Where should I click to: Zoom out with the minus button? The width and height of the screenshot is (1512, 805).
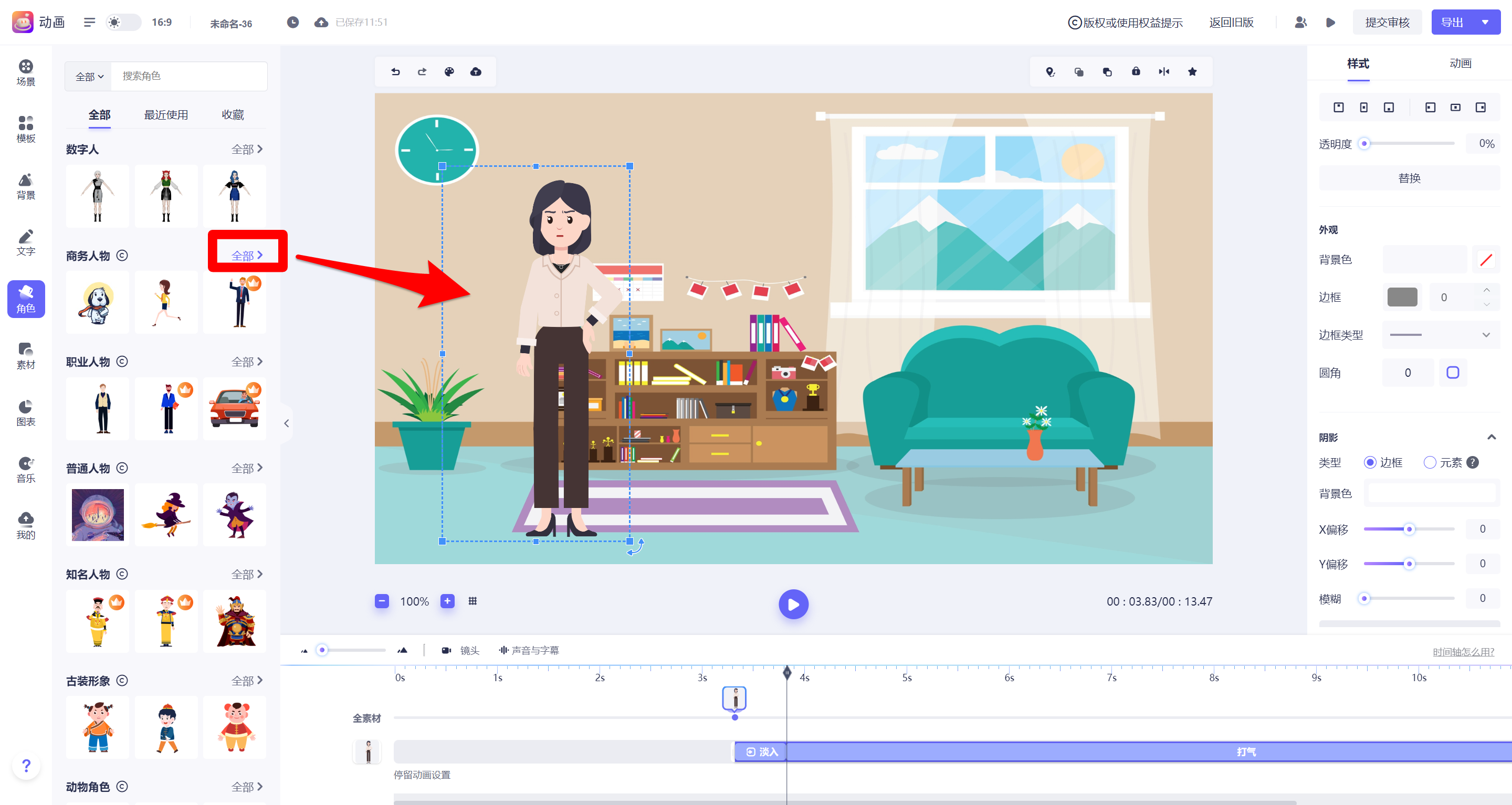tap(382, 601)
